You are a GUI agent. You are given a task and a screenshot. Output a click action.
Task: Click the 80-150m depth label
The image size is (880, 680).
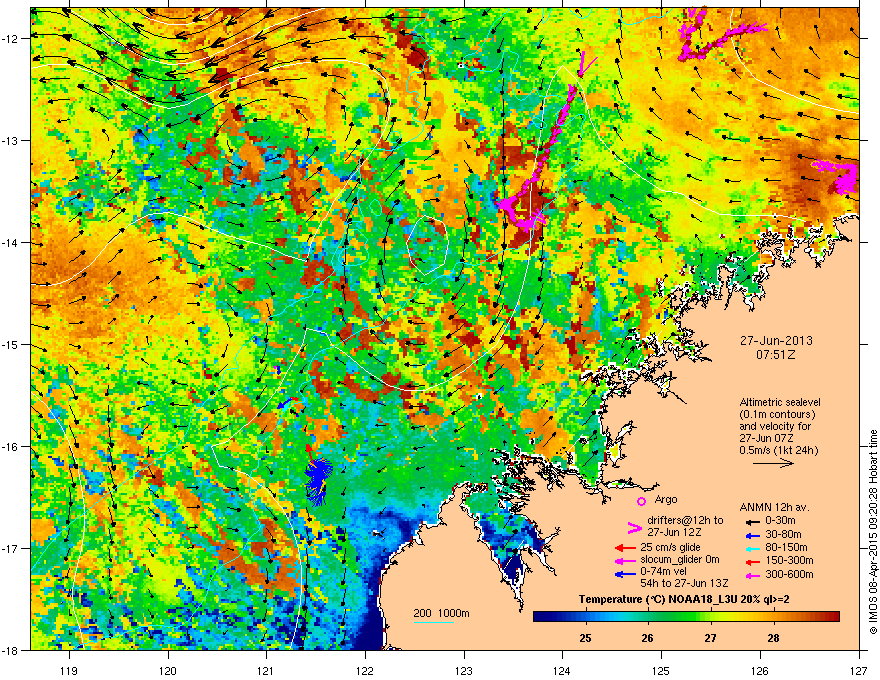point(786,547)
